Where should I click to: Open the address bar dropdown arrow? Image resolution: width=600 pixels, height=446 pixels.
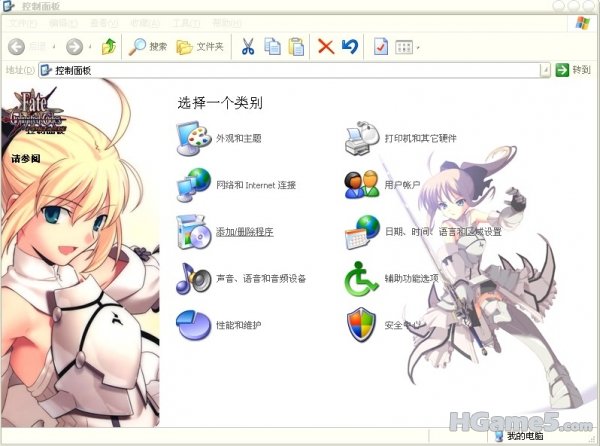545,70
